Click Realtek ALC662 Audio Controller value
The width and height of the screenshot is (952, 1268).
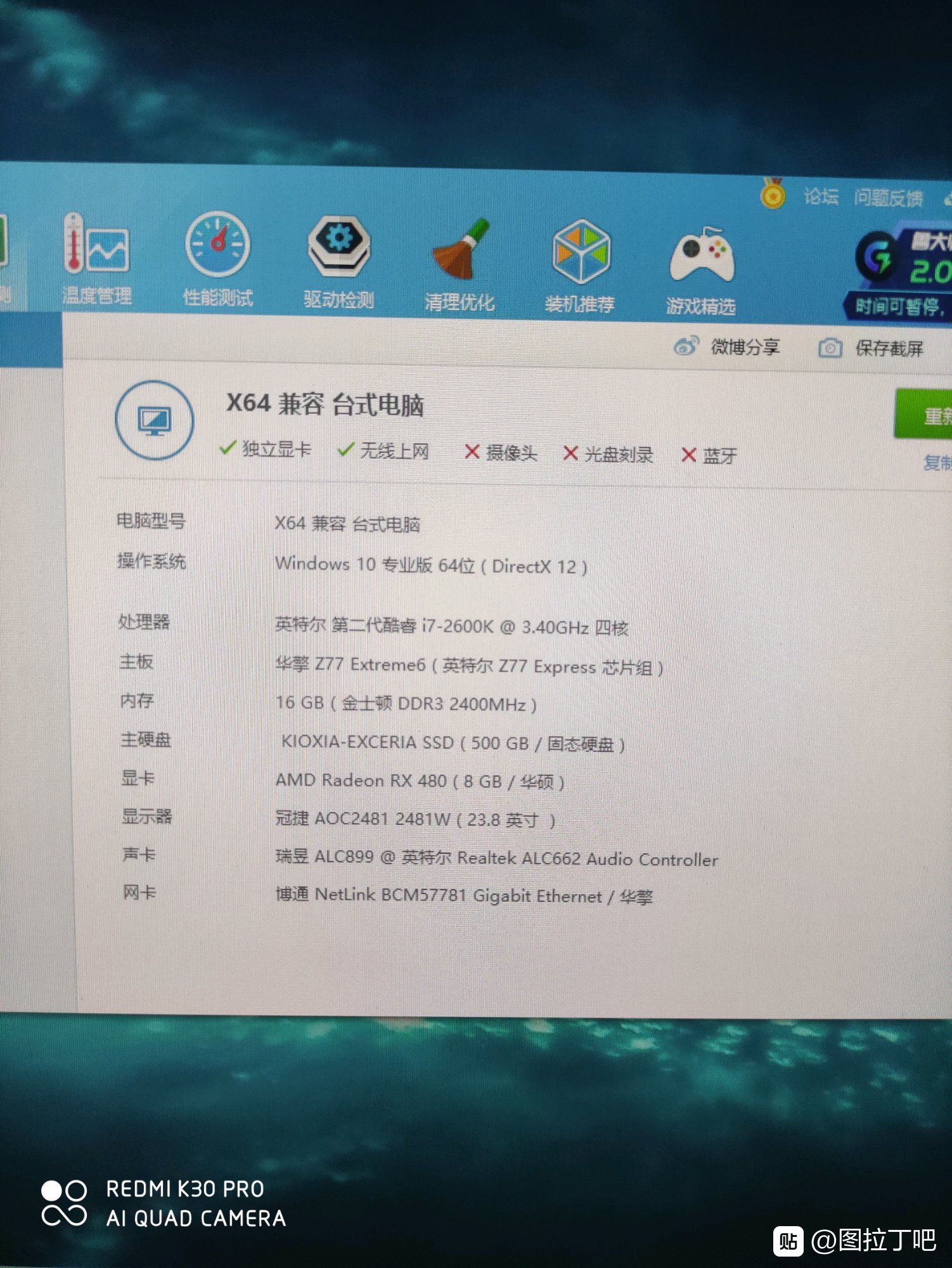pos(497,858)
